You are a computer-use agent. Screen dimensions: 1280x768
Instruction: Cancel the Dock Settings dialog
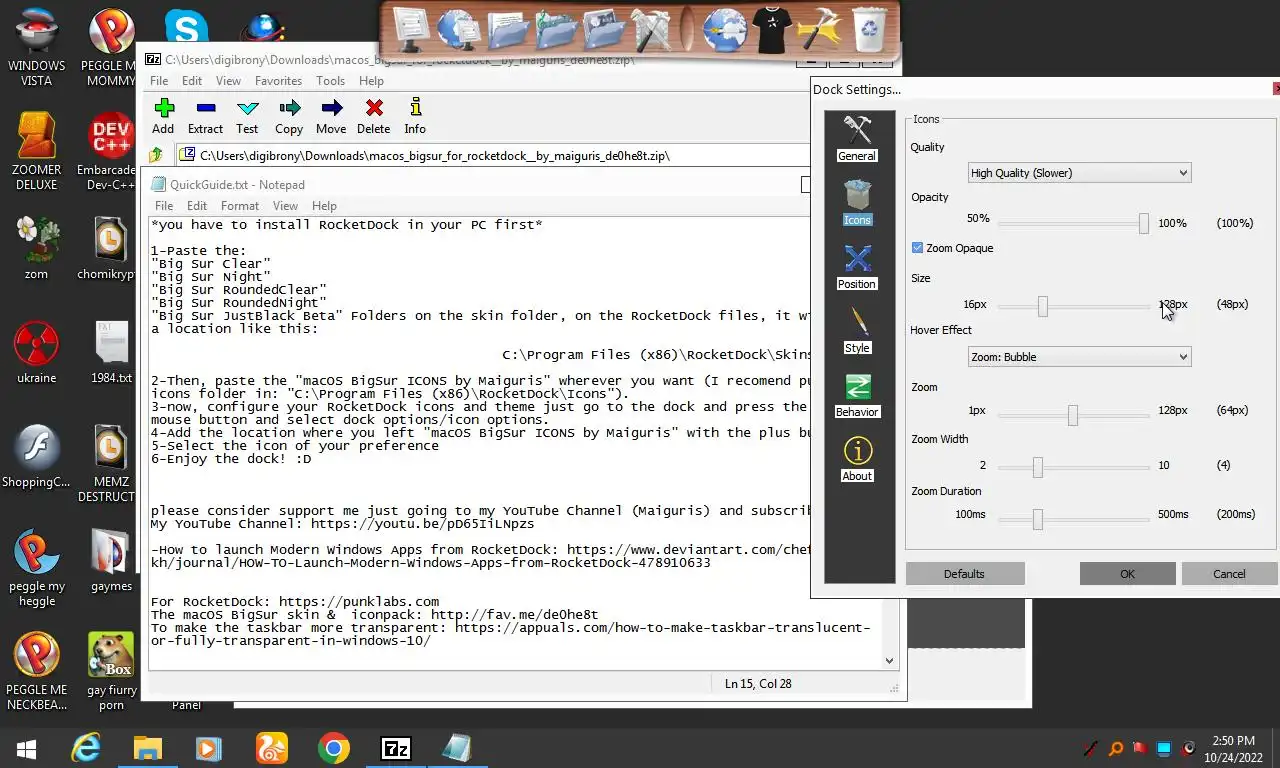click(x=1229, y=574)
